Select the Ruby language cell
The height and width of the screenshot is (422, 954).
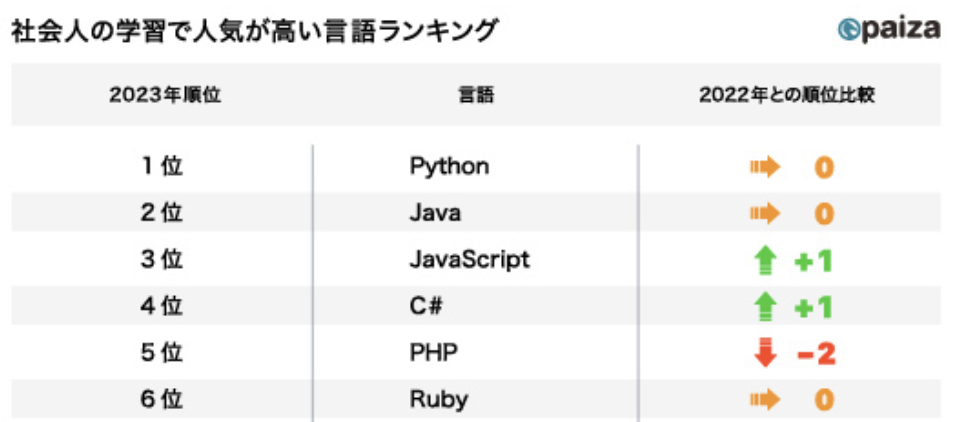pos(438,401)
